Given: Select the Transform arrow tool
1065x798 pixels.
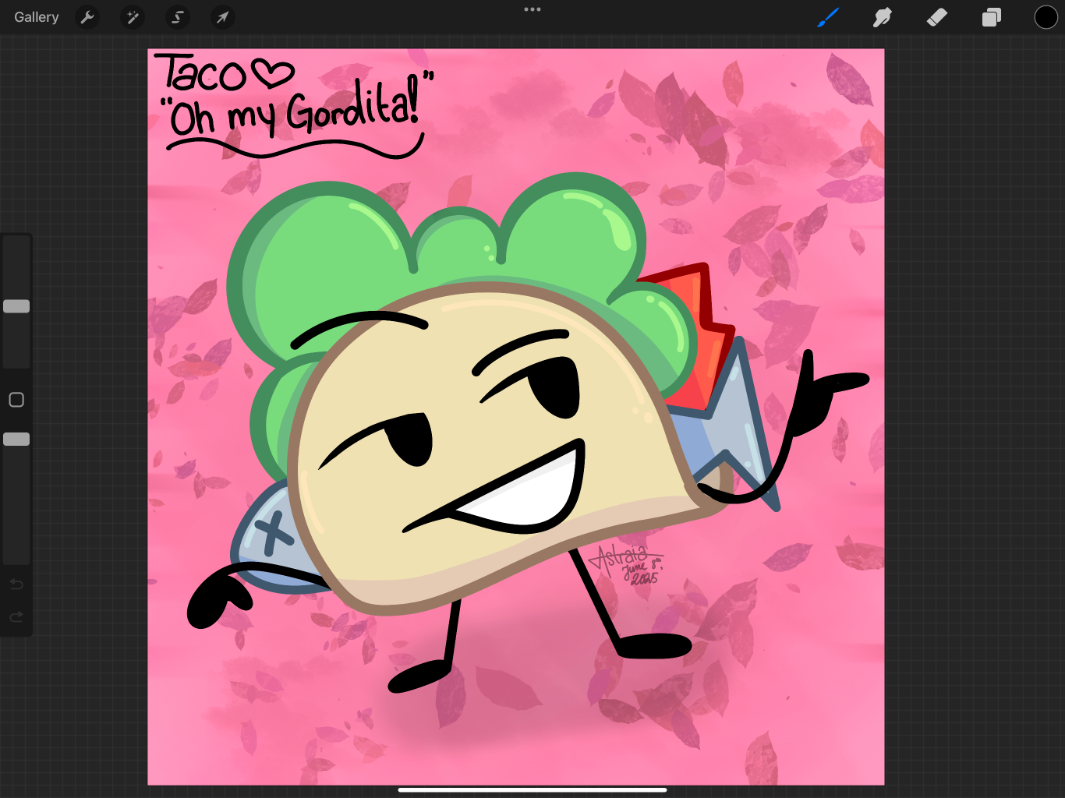Looking at the screenshot, I should [x=222, y=17].
